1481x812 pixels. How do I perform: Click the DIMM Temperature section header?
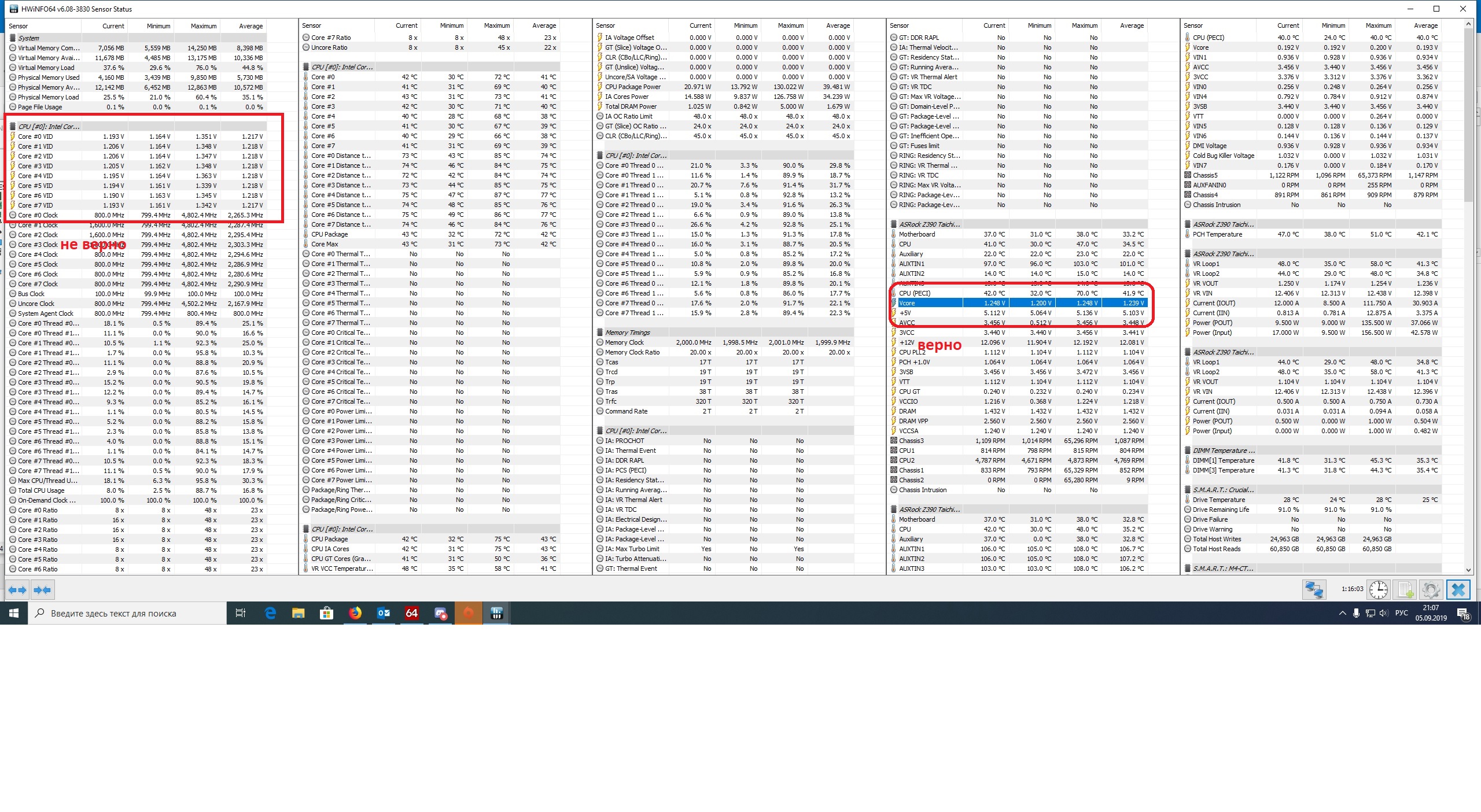[x=1223, y=451]
